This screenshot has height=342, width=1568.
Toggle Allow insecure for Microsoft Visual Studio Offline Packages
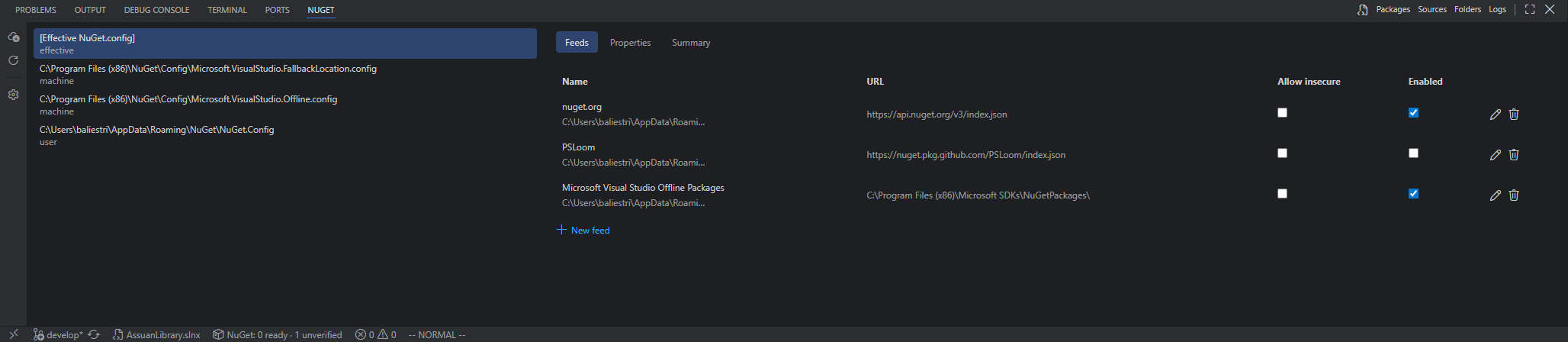pos(1282,194)
